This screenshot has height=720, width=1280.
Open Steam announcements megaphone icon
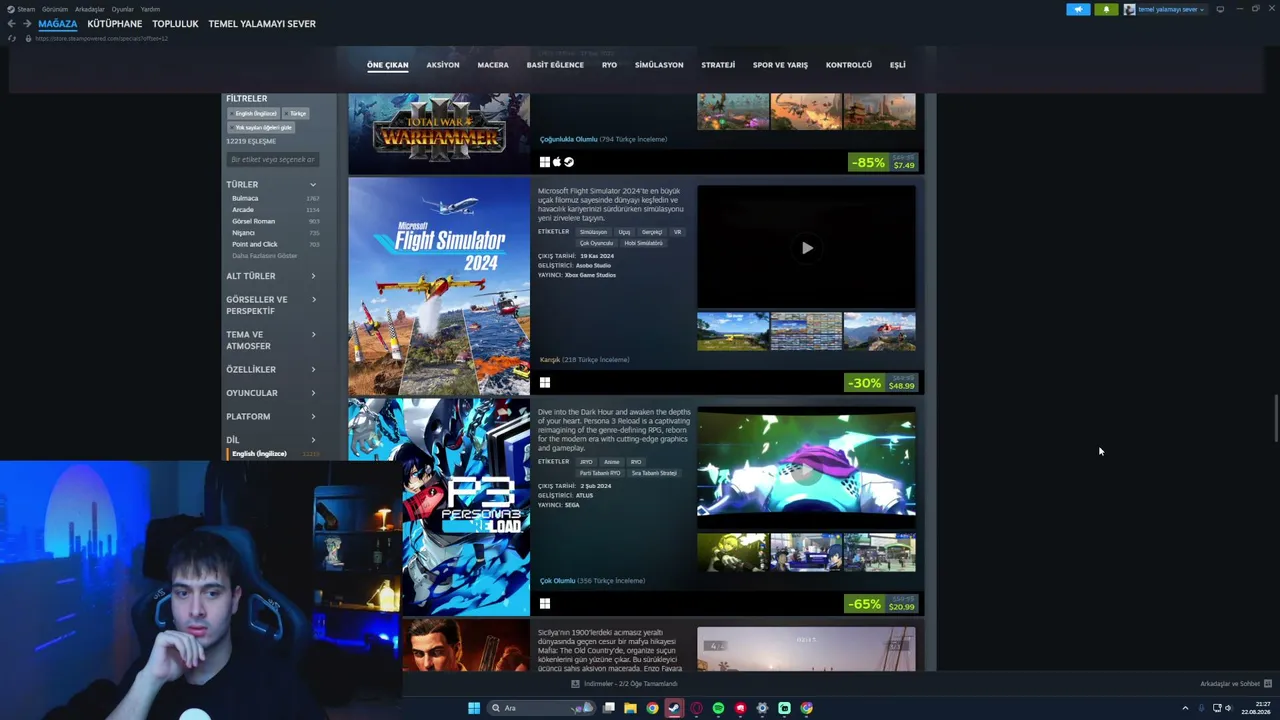[x=1078, y=9]
